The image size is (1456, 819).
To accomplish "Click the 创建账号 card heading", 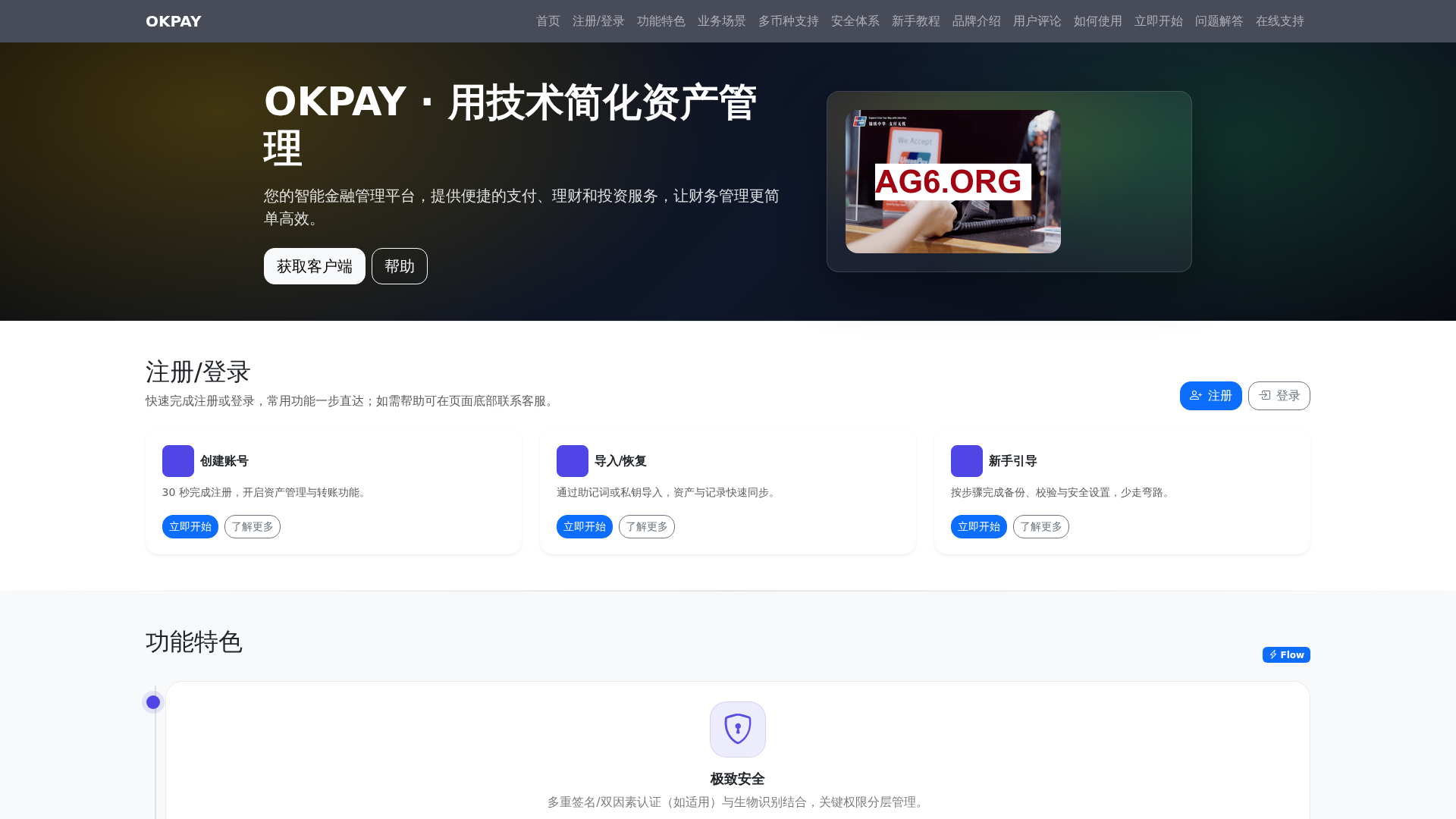I will pos(224,461).
